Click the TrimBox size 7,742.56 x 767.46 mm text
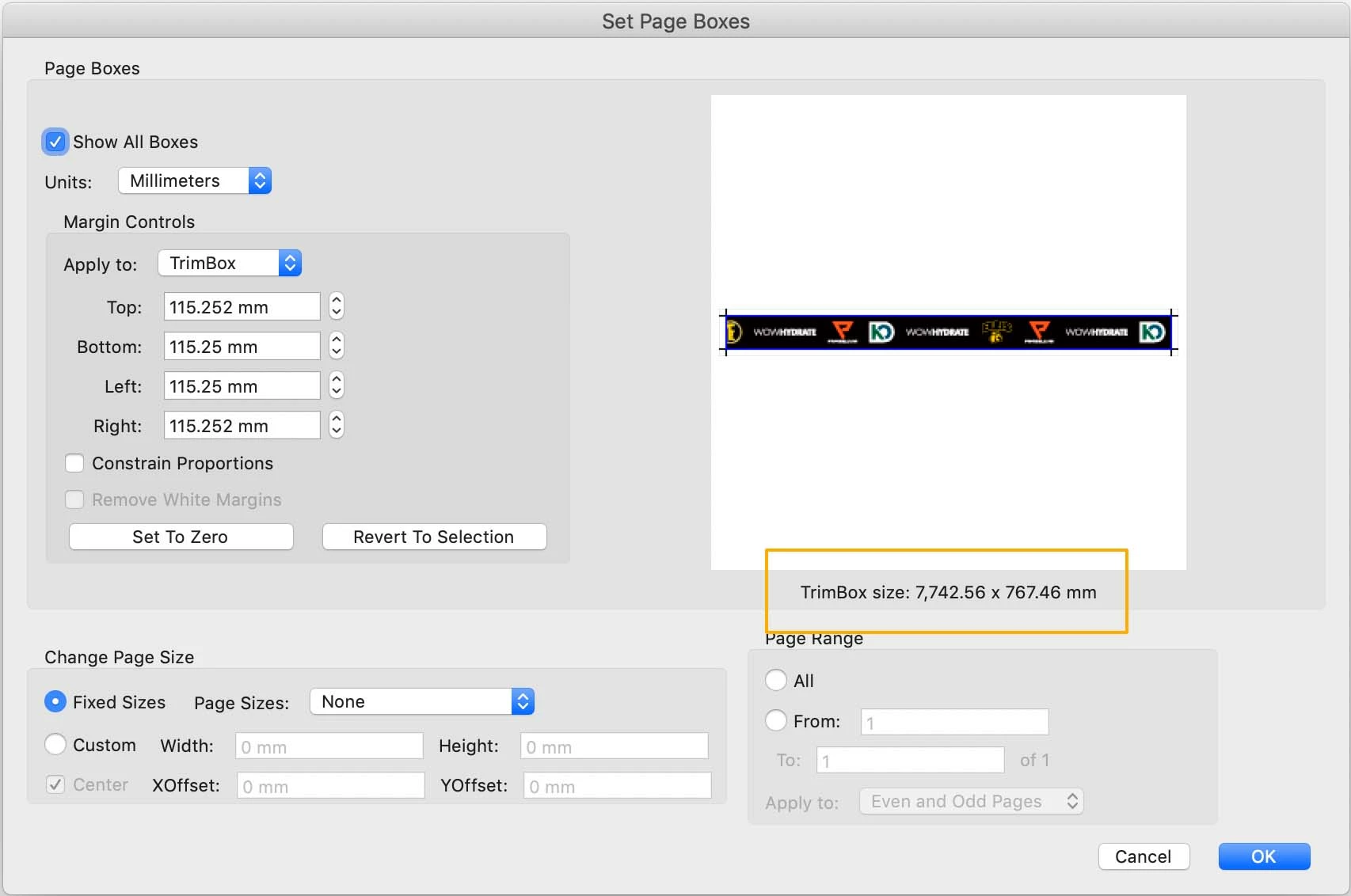The height and width of the screenshot is (896, 1351). (x=949, y=592)
